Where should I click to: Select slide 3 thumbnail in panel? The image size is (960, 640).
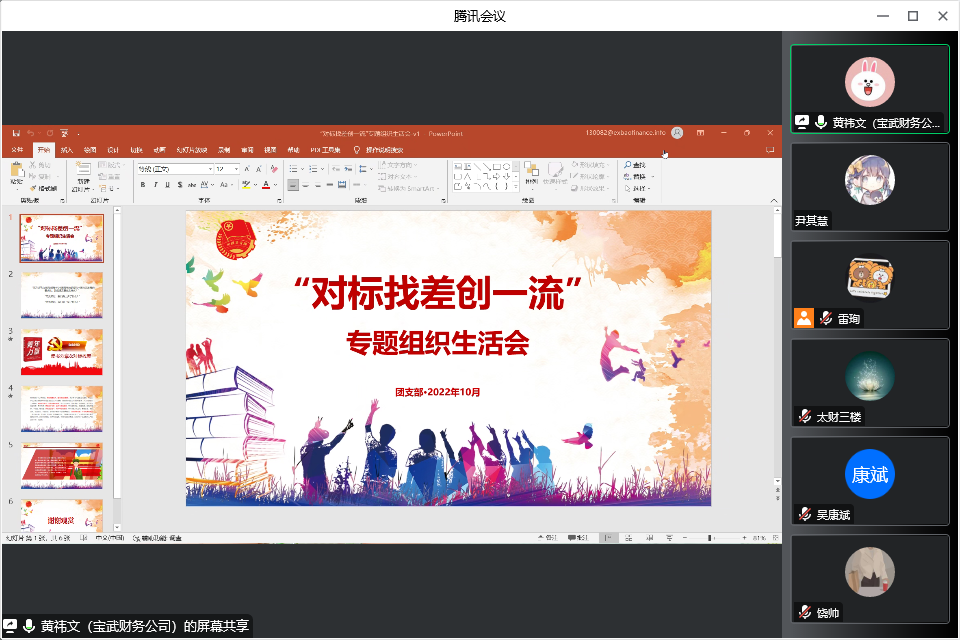click(x=62, y=351)
